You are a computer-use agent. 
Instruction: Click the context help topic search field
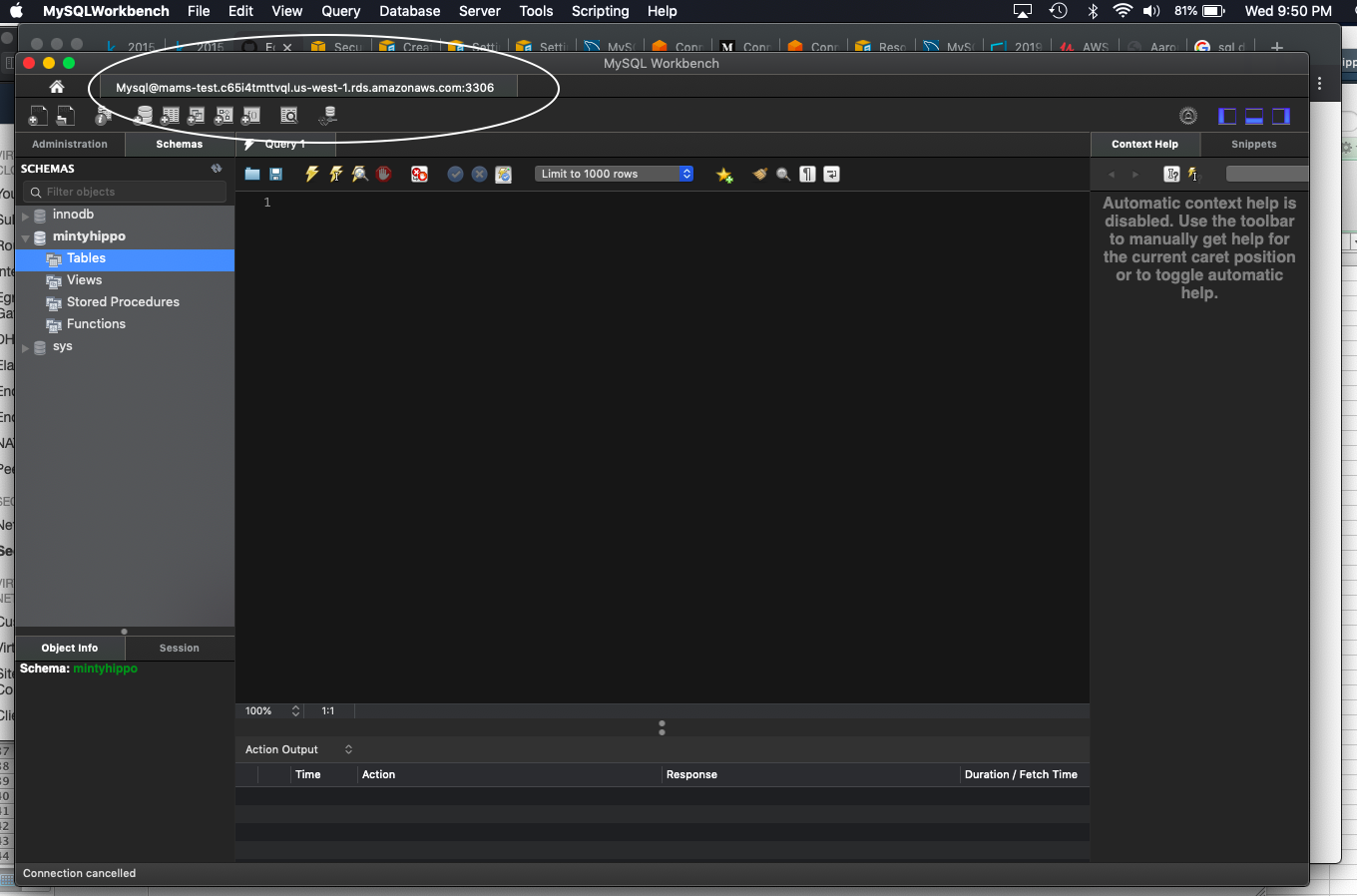click(x=1266, y=174)
